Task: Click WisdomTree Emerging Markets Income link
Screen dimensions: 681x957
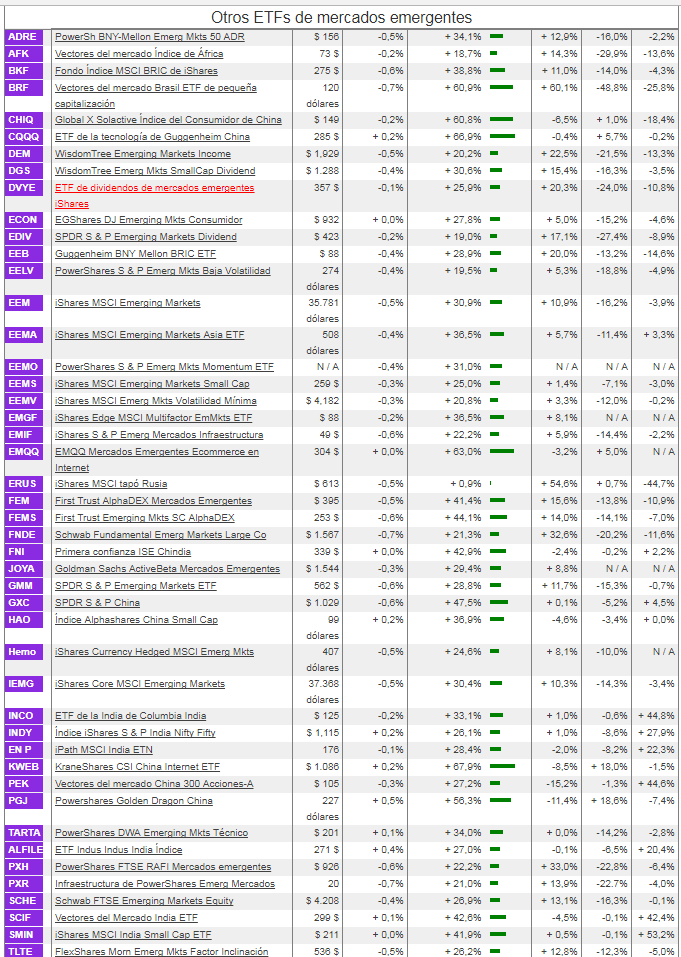Action: click(x=142, y=153)
